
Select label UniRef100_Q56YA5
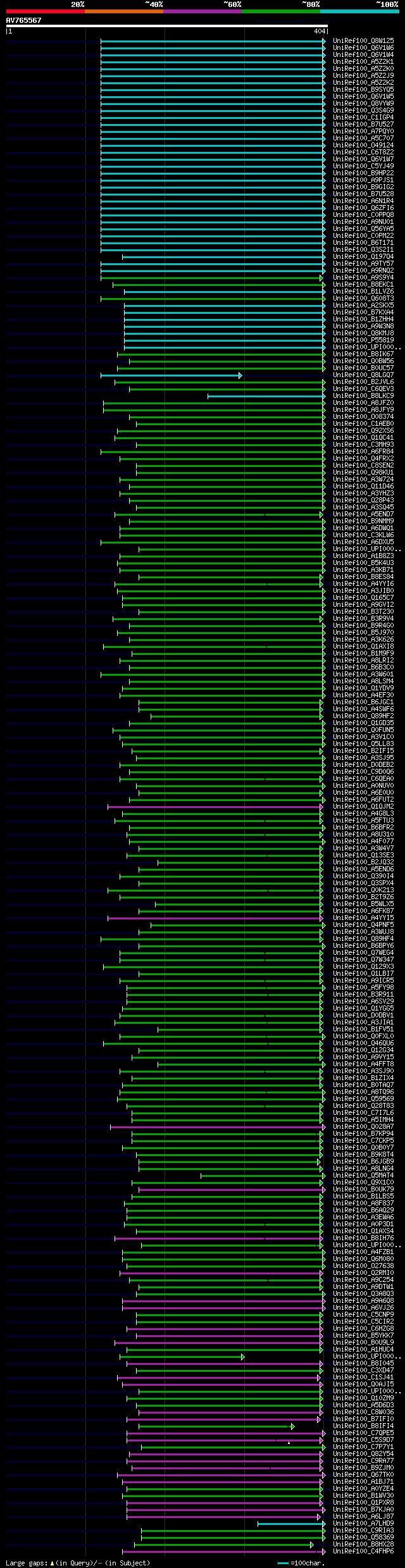click(363, 228)
